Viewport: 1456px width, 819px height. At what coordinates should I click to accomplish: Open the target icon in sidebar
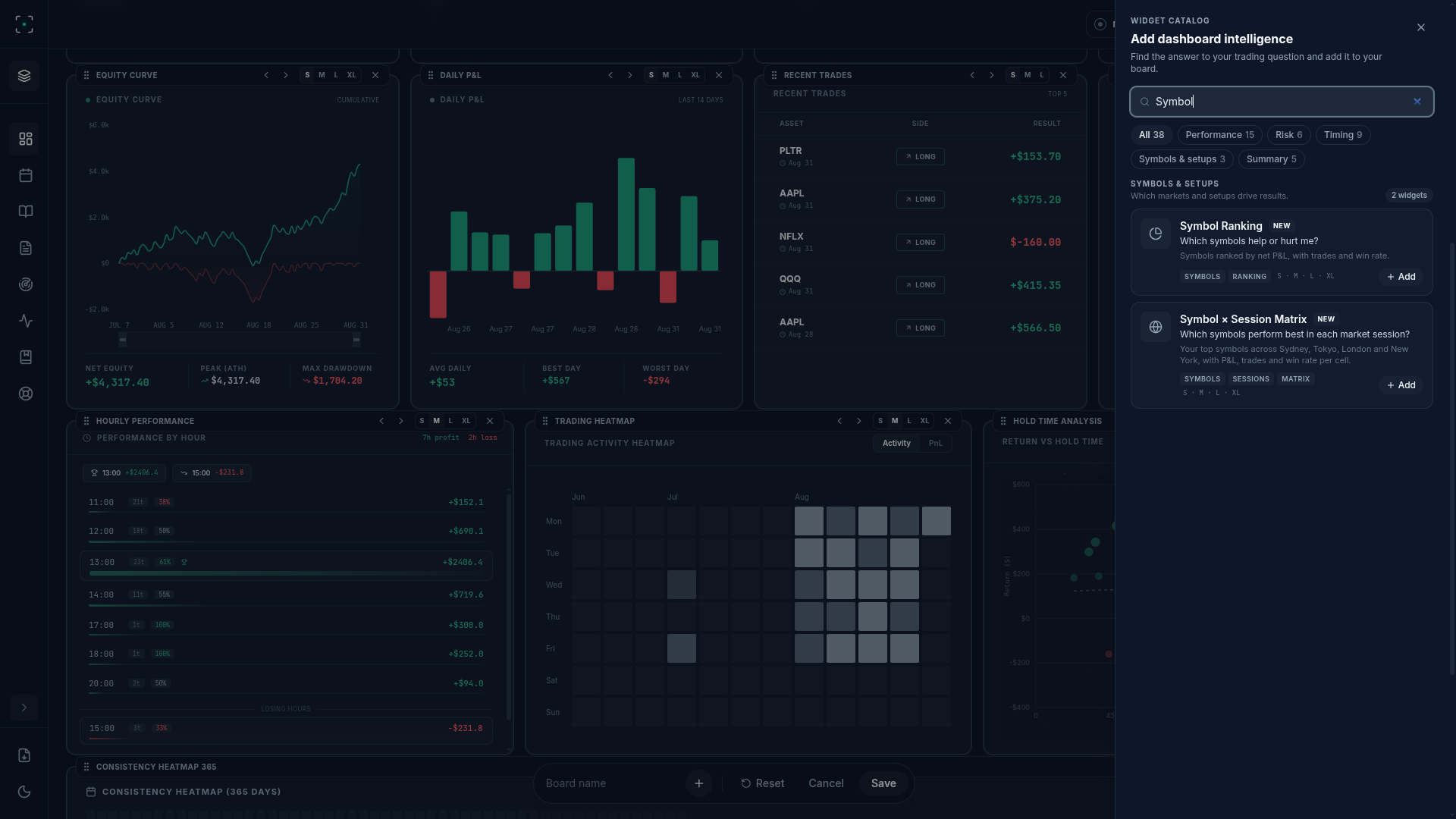pyautogui.click(x=25, y=284)
